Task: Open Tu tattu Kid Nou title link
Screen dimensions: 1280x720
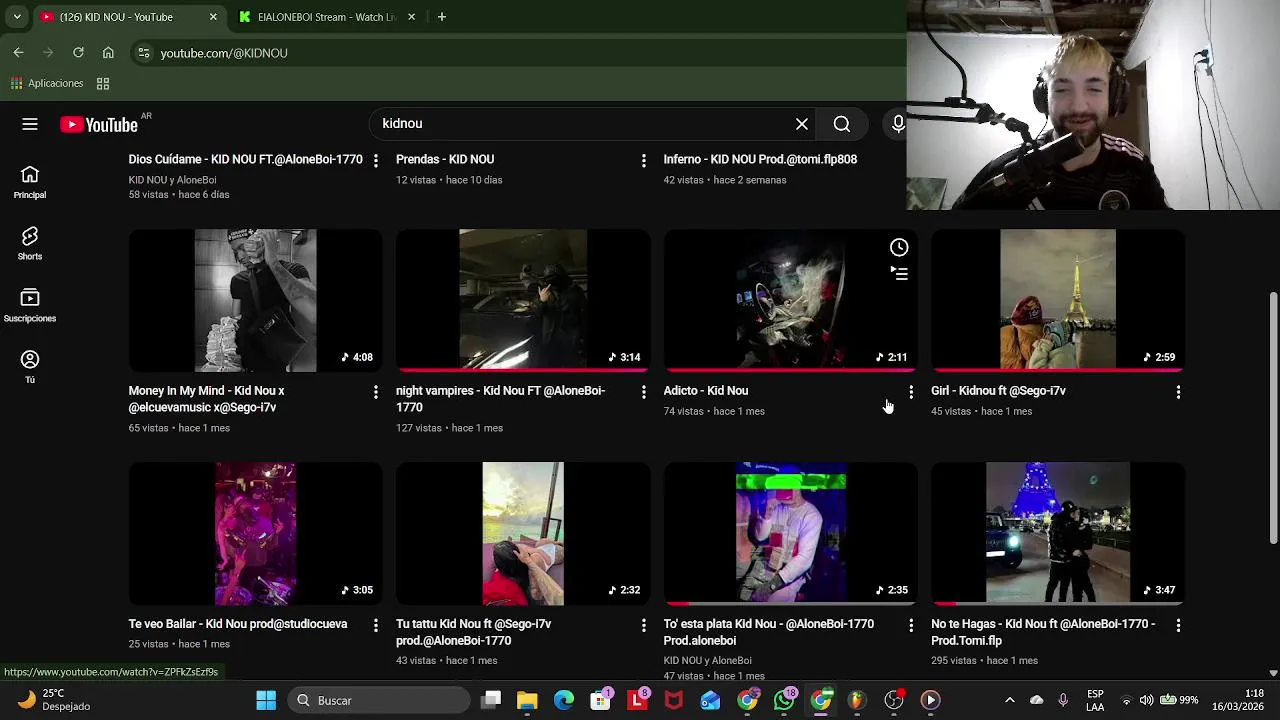Action: pyautogui.click(x=473, y=632)
